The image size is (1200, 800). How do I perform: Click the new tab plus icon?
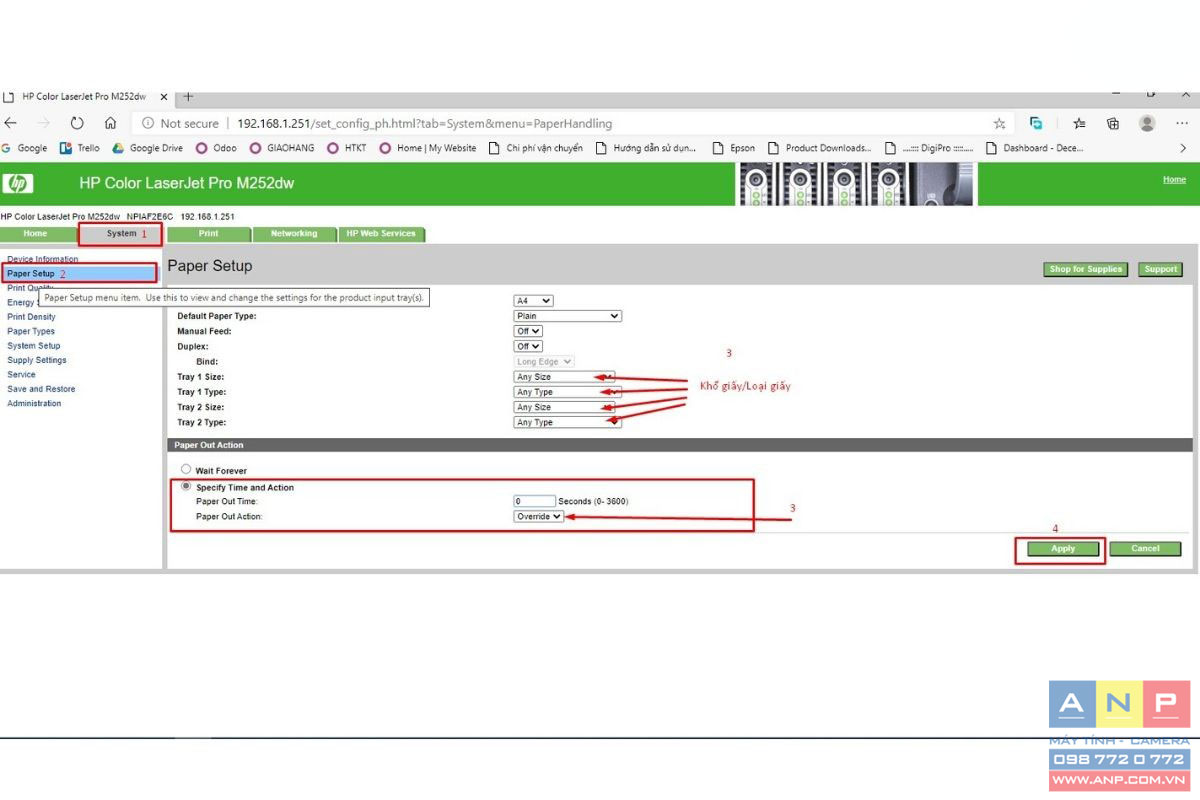tap(188, 97)
